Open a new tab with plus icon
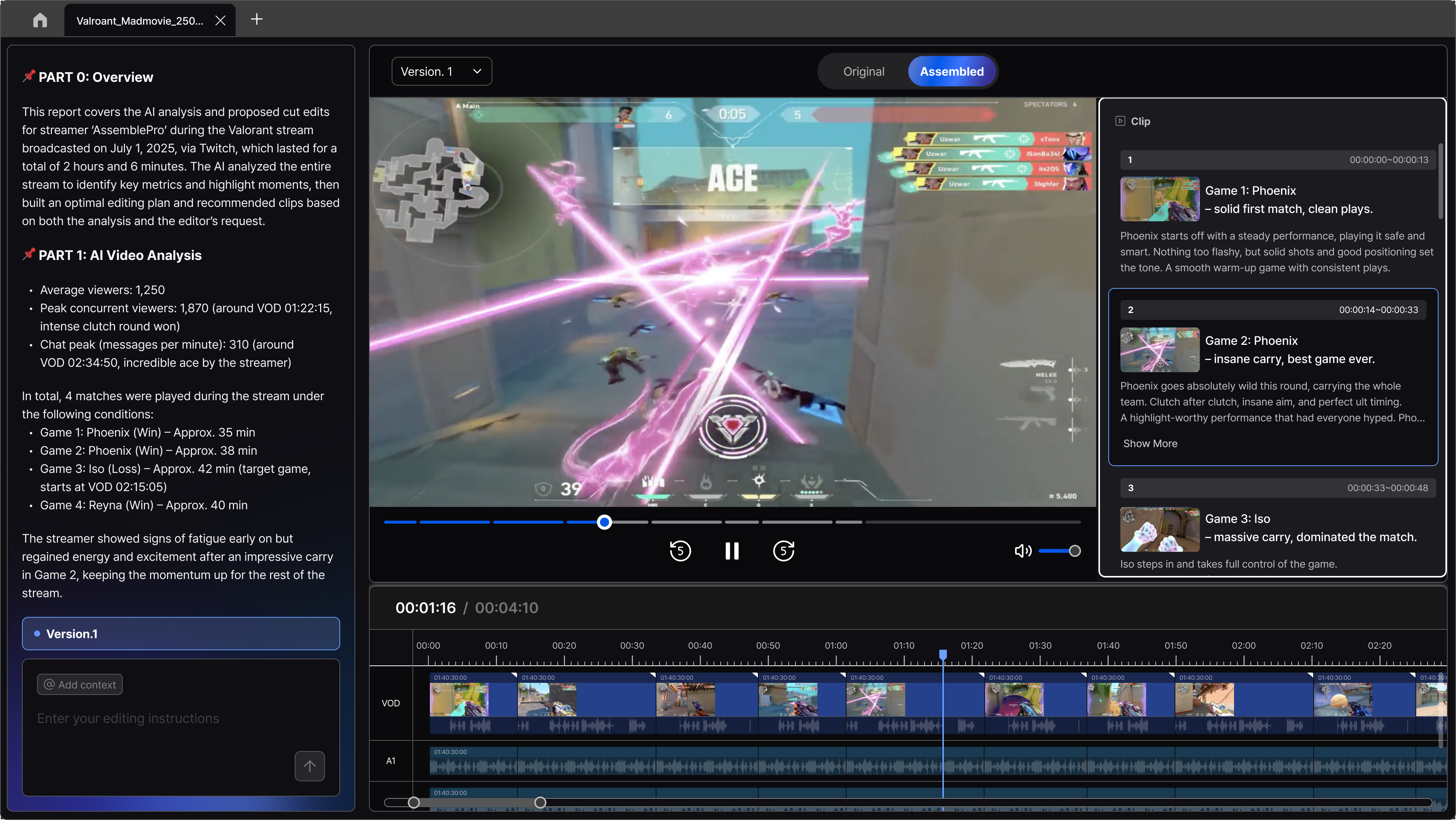 (x=256, y=19)
